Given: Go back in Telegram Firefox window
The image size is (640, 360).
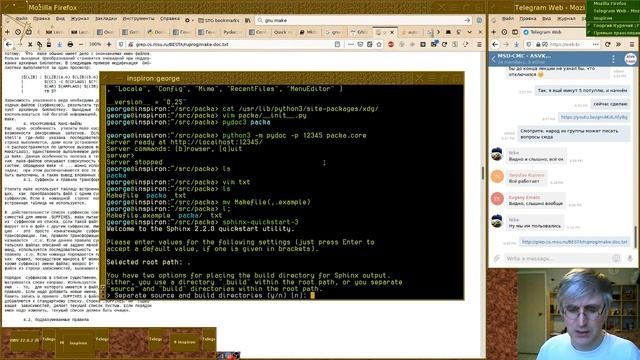Looking at the screenshot, I should (x=495, y=44).
